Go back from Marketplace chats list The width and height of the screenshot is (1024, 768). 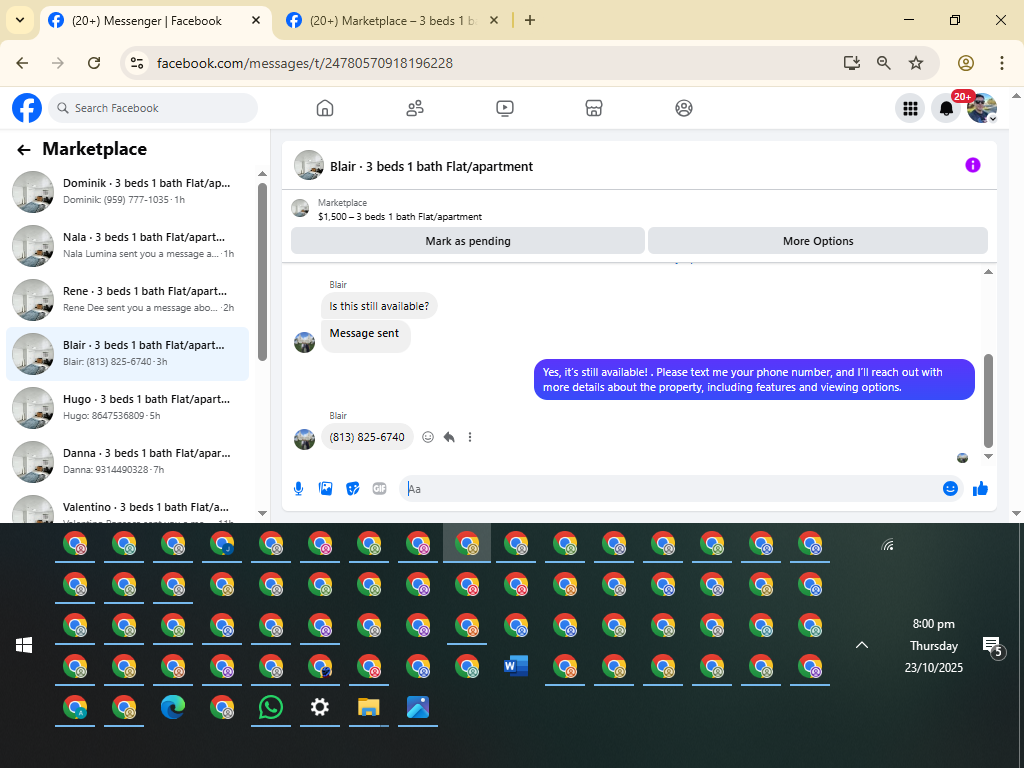click(x=24, y=150)
